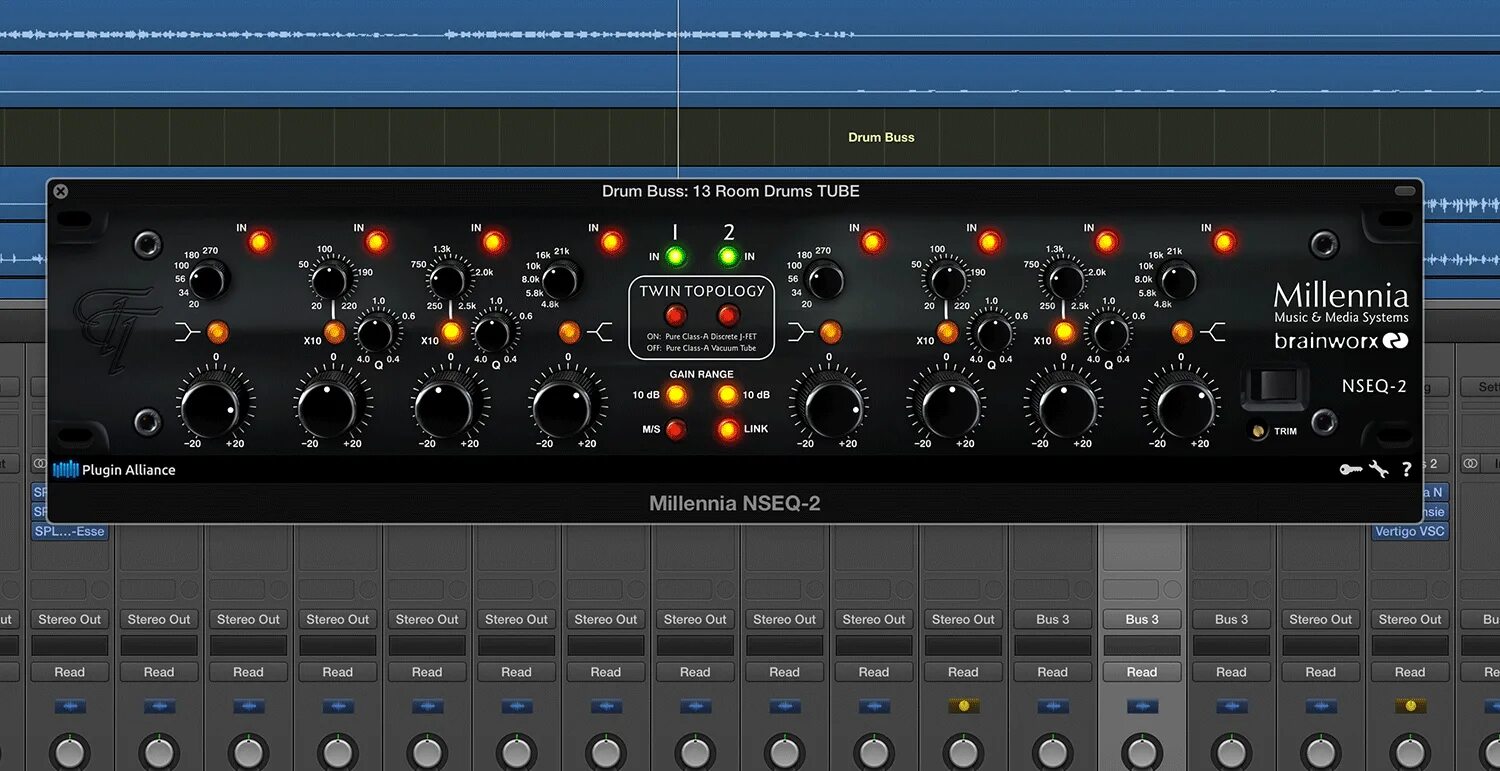Bypass channel 2 with green IN LED
This screenshot has height=771, width=1500.
point(728,257)
